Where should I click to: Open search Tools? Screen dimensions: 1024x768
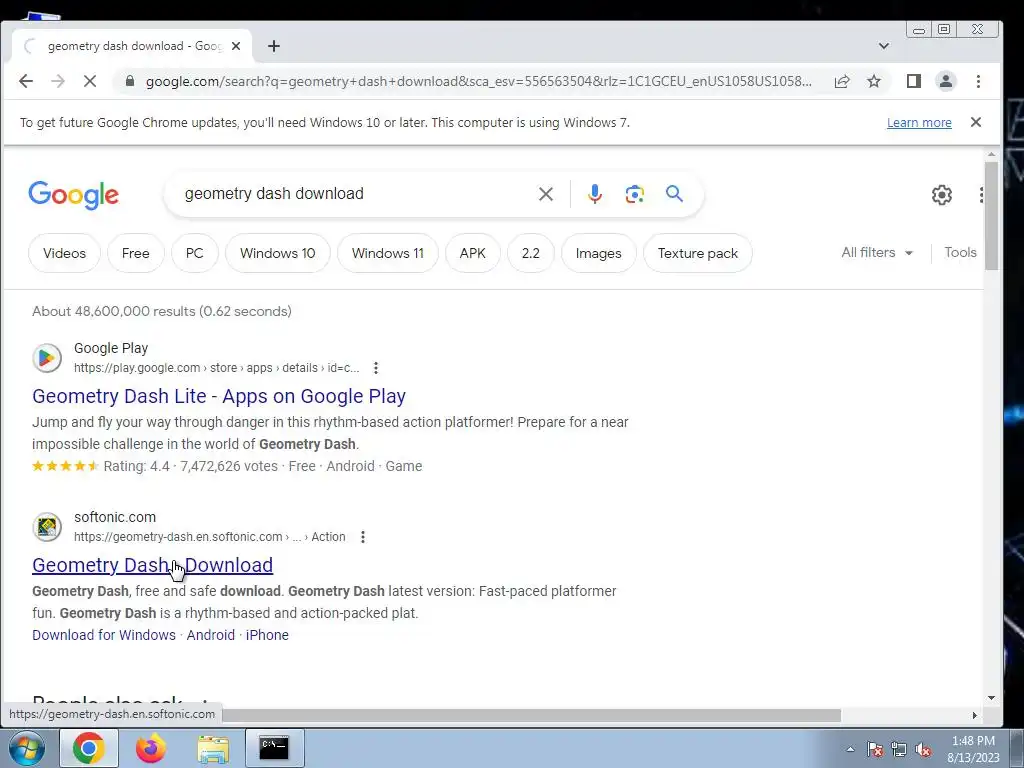[x=960, y=252]
